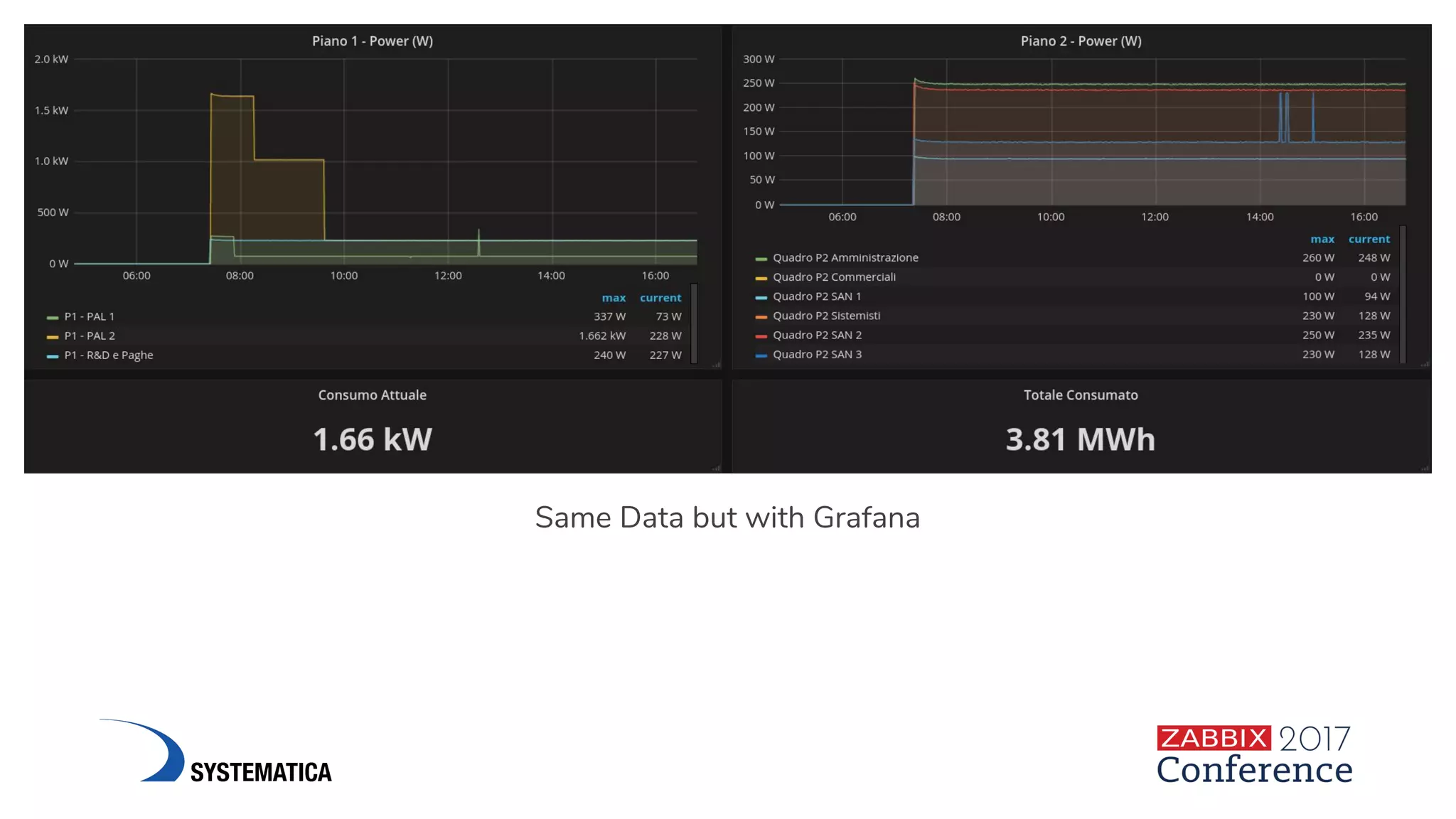Click the 1.66 kW current consumption value

(x=373, y=439)
